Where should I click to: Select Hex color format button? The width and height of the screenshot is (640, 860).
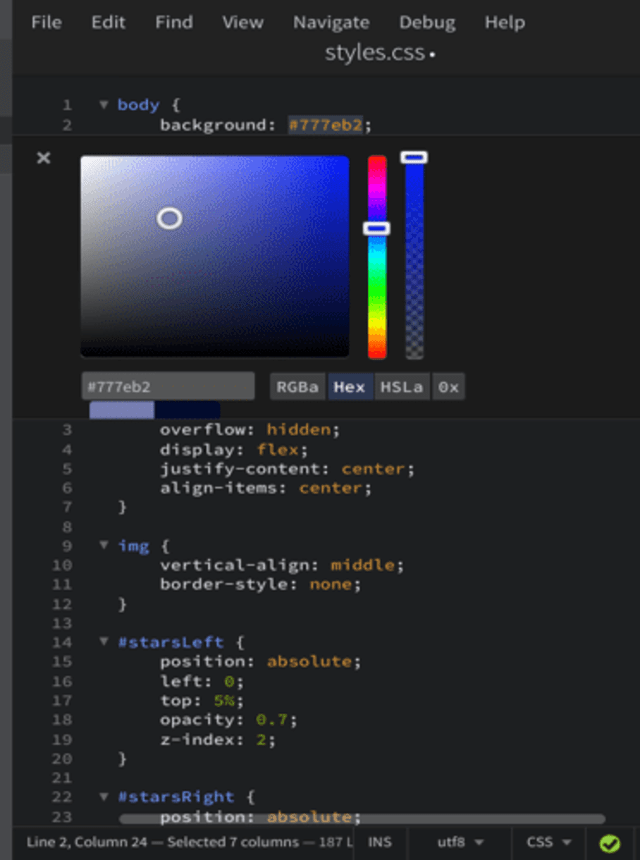349,387
